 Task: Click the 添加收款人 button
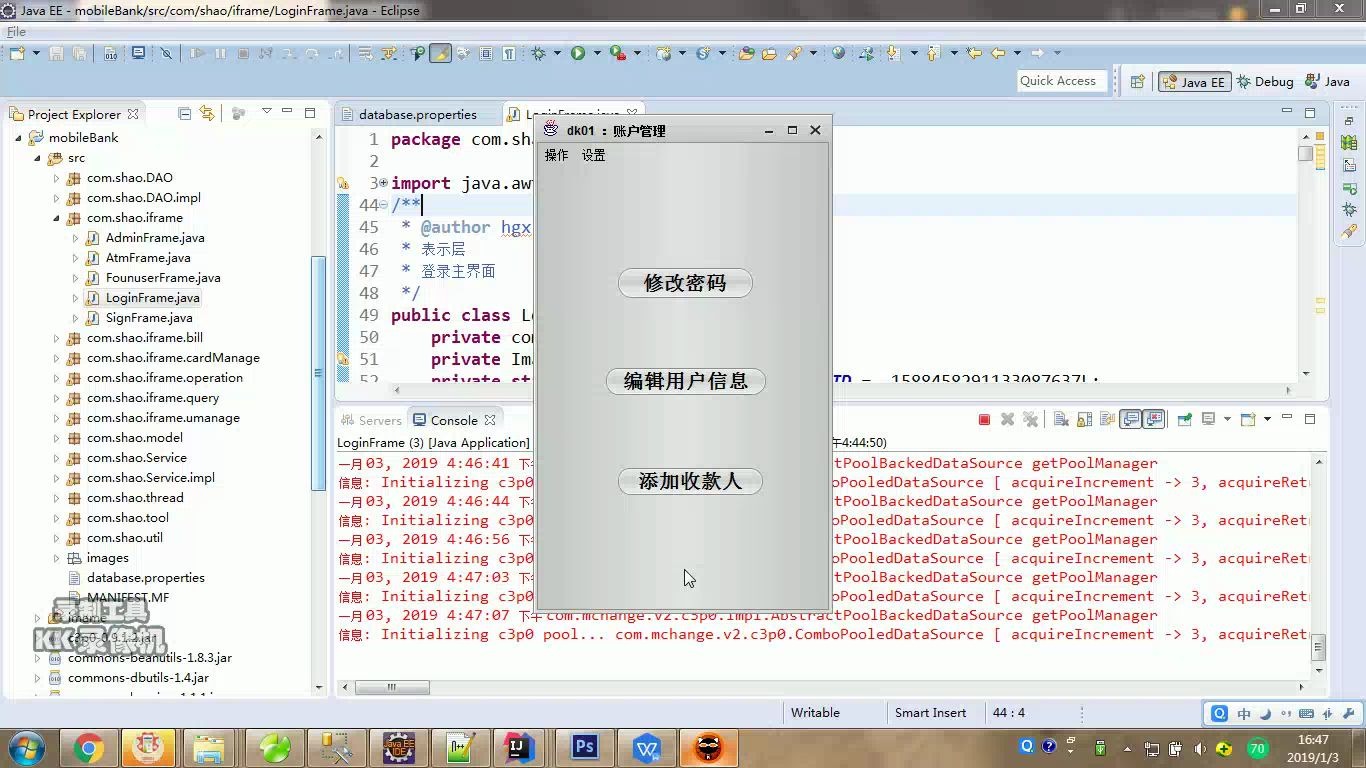click(690, 481)
